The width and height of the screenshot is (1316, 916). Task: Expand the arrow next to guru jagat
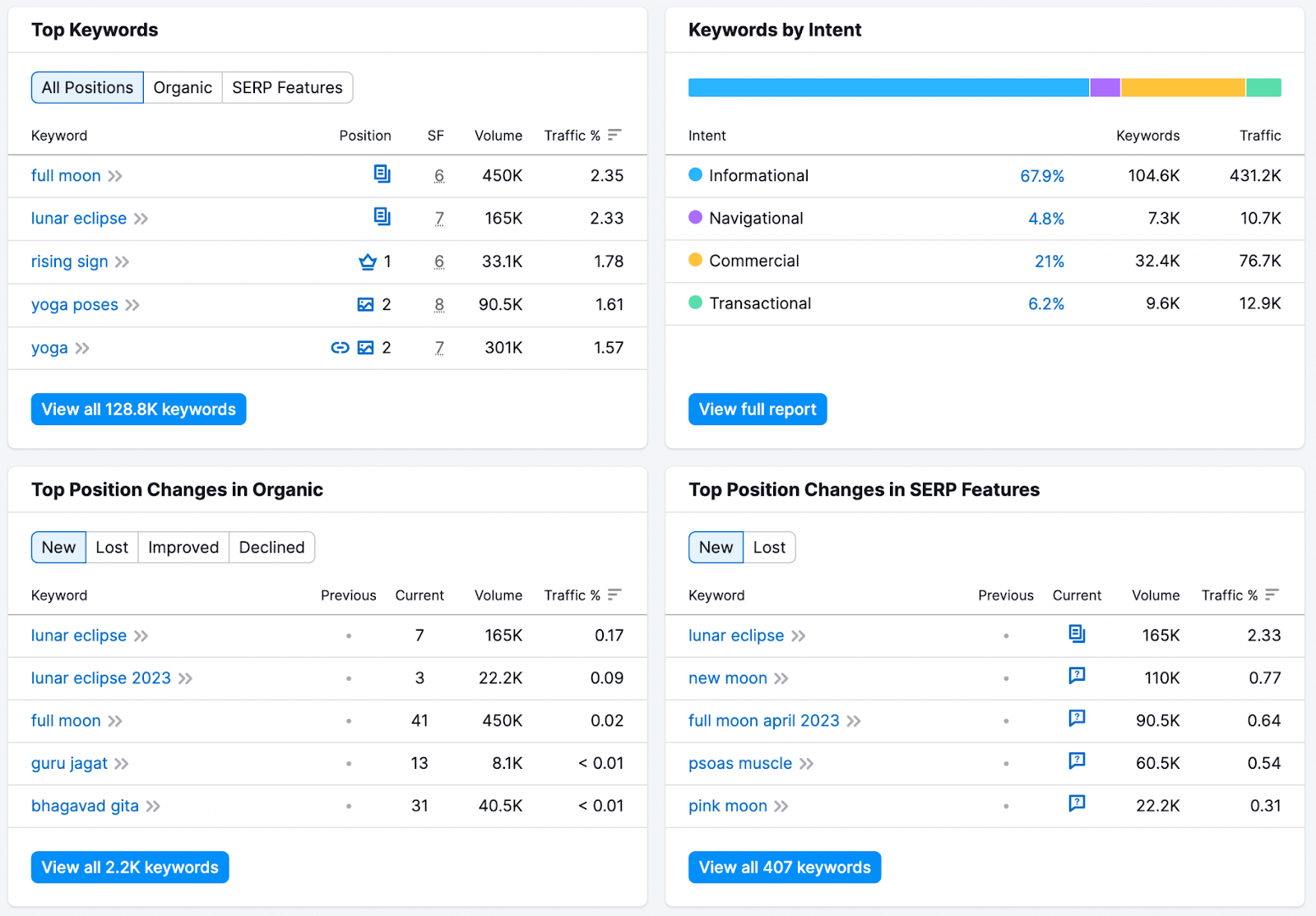pyautogui.click(x=123, y=764)
